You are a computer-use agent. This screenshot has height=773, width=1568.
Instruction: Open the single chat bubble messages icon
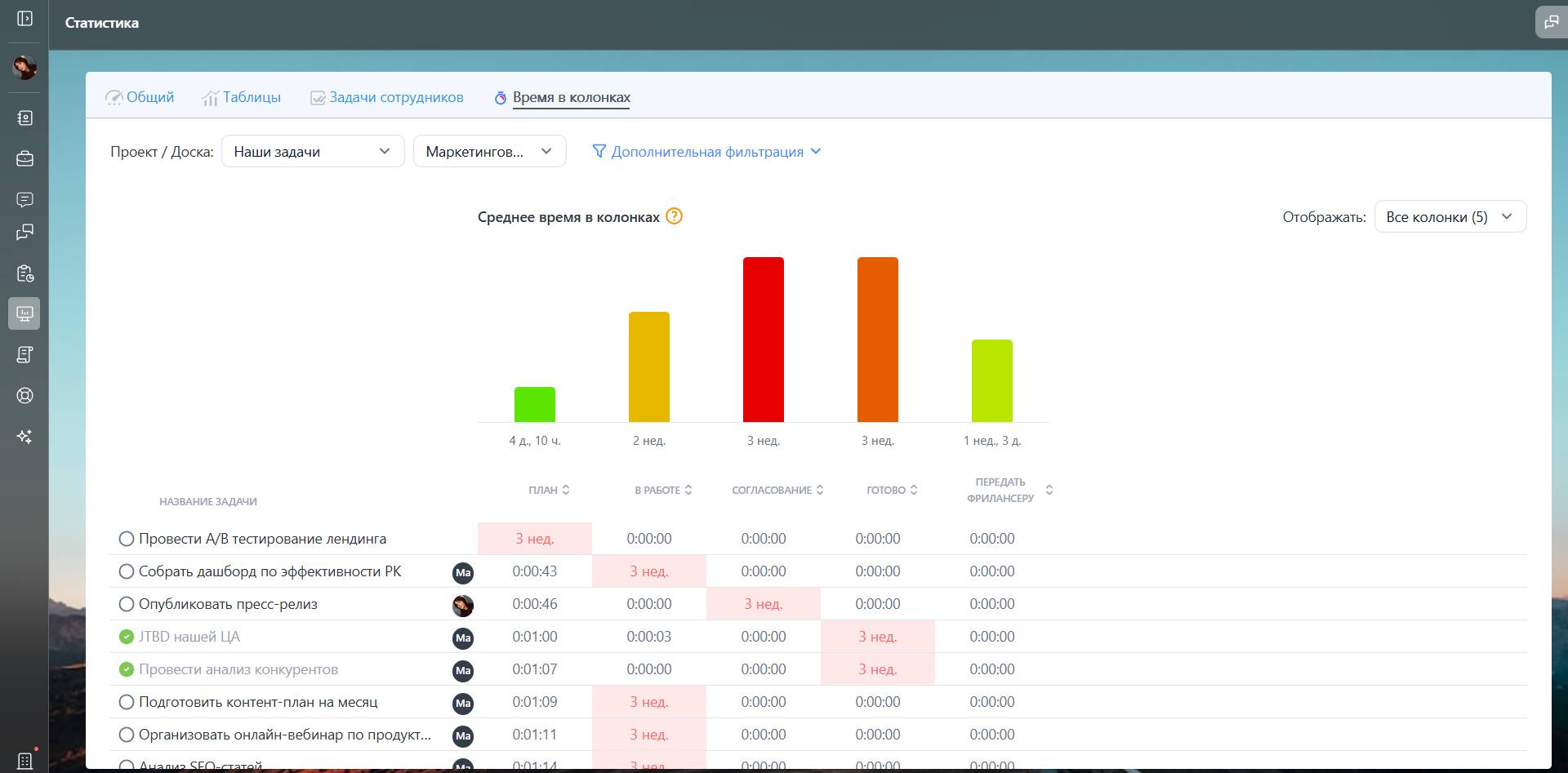tap(24, 199)
